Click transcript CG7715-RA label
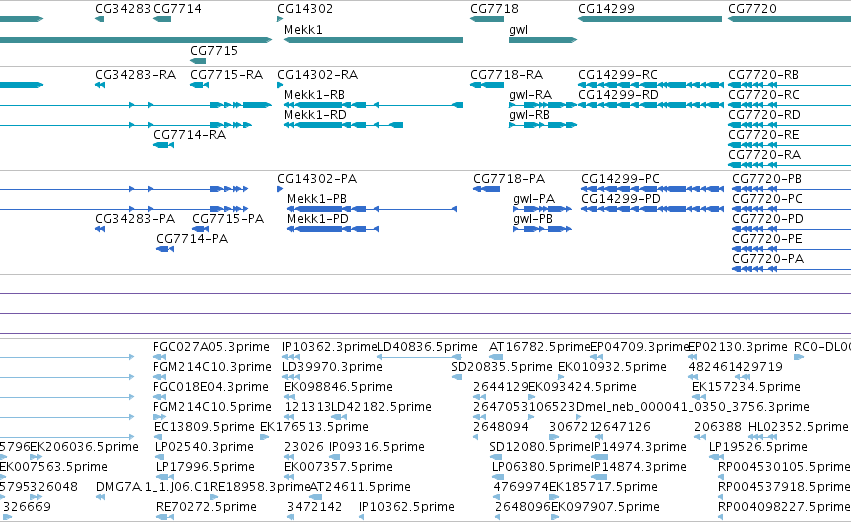 (226, 75)
